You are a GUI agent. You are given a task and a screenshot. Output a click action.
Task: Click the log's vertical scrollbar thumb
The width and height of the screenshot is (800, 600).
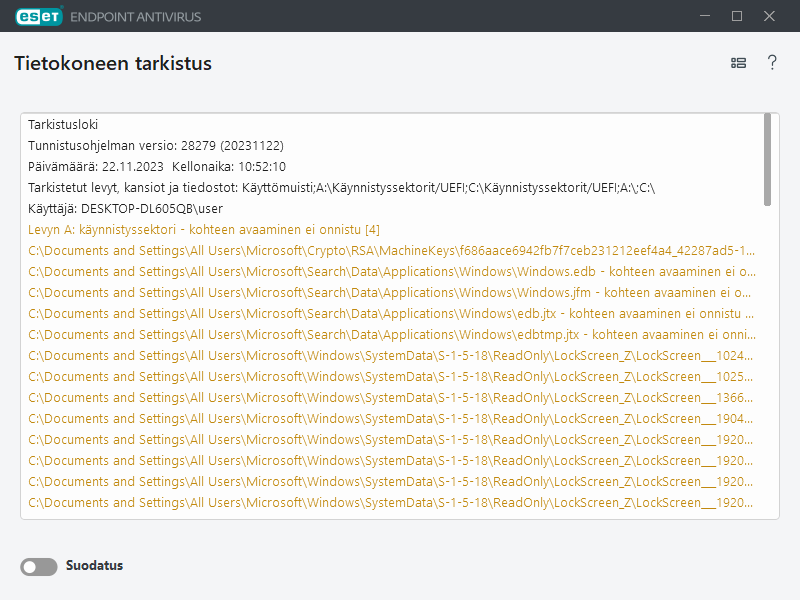(x=767, y=158)
